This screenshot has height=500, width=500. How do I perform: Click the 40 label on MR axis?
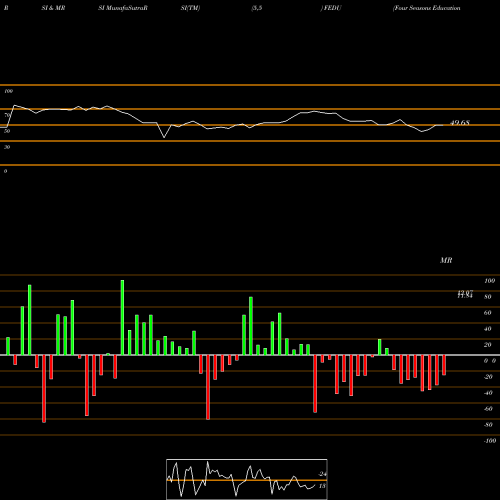[487, 329]
